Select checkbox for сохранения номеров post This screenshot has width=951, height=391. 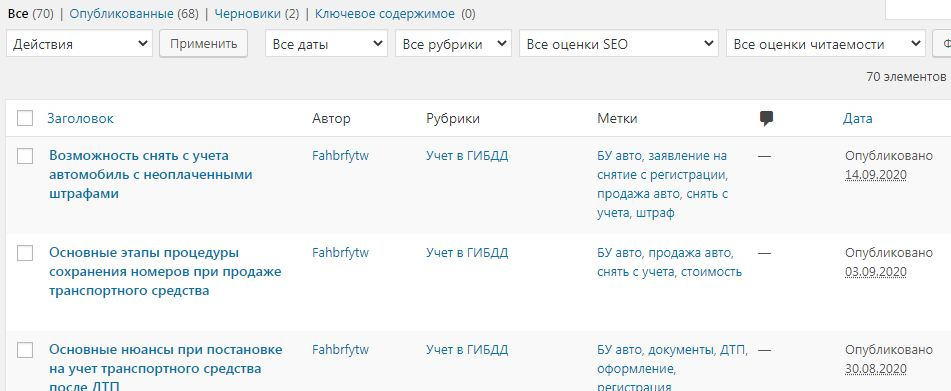tap(25, 253)
